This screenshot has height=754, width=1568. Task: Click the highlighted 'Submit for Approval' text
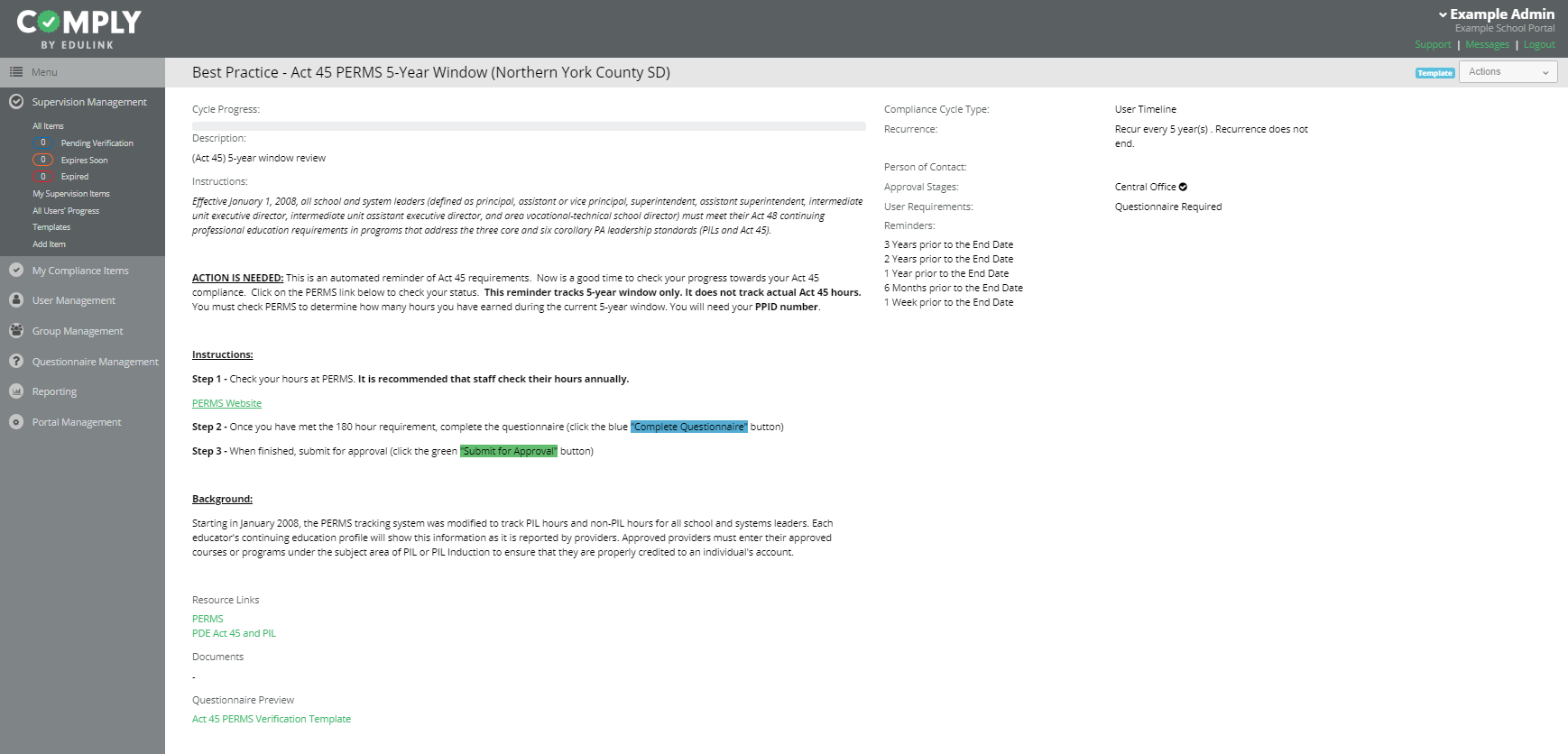coord(509,451)
